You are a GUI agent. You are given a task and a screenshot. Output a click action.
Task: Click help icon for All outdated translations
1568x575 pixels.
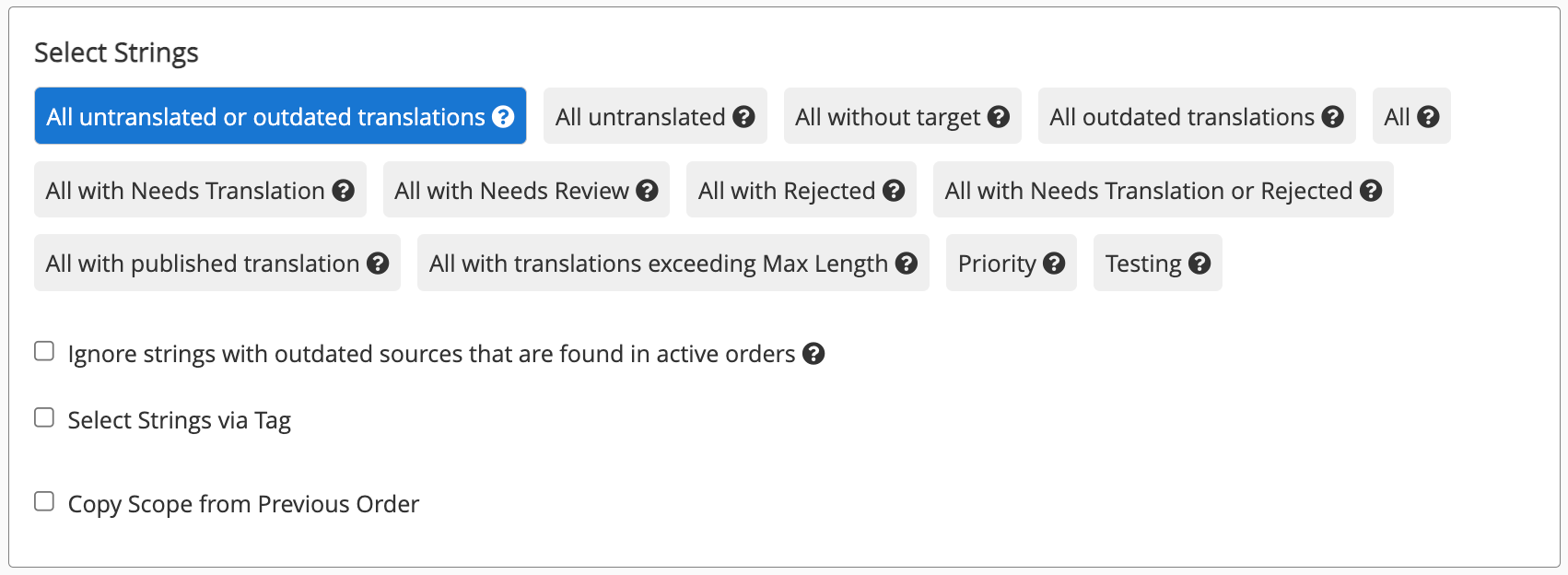click(x=1332, y=117)
